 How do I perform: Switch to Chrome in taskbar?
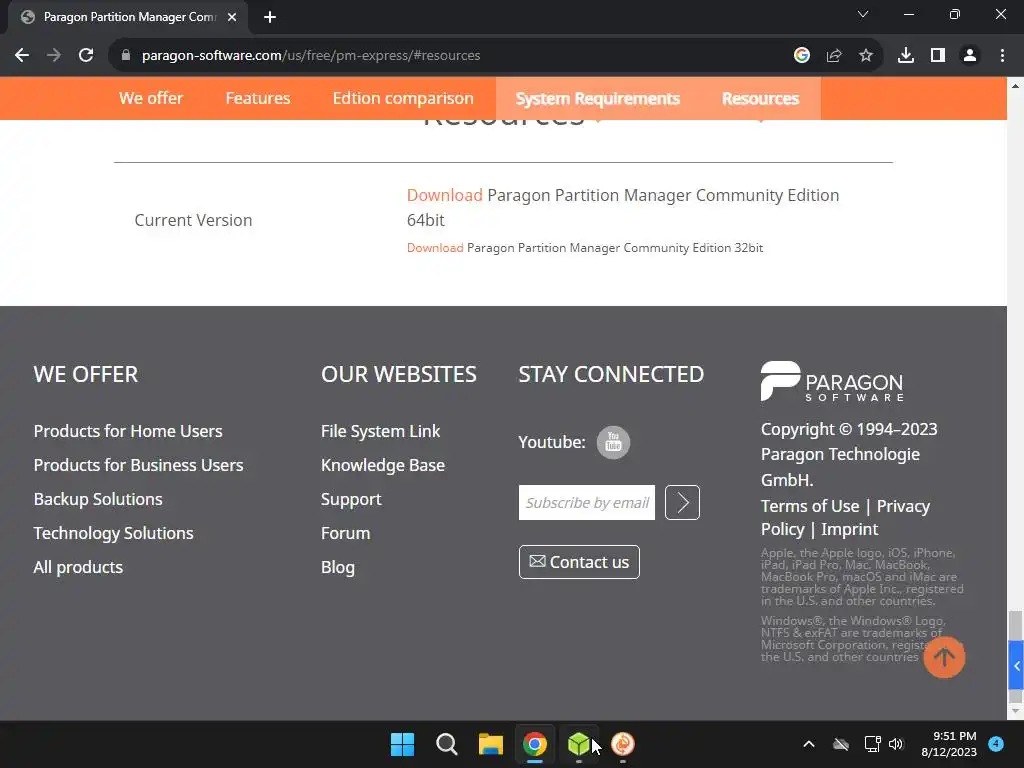point(535,744)
